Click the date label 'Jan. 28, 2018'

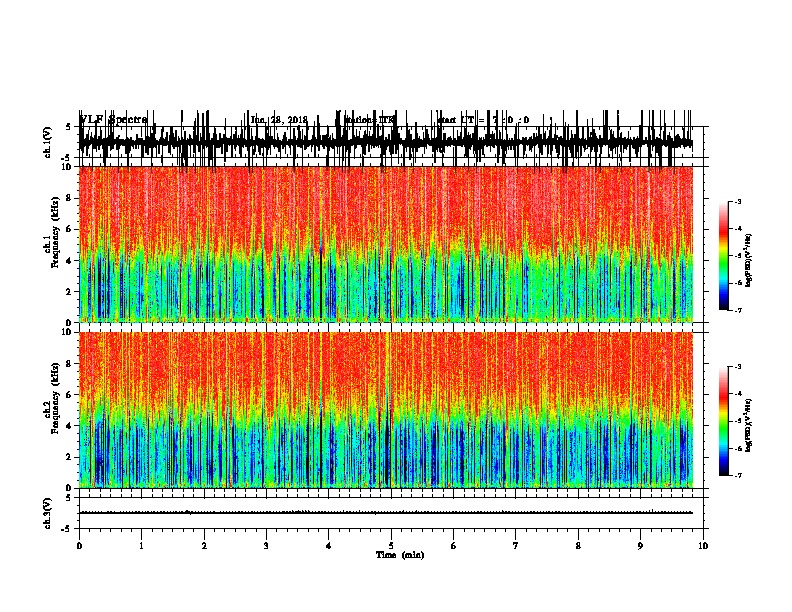[x=279, y=120]
